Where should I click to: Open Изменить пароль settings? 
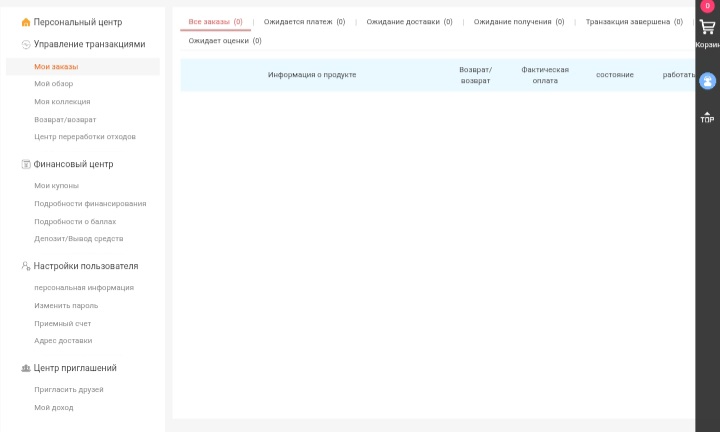click(x=66, y=306)
